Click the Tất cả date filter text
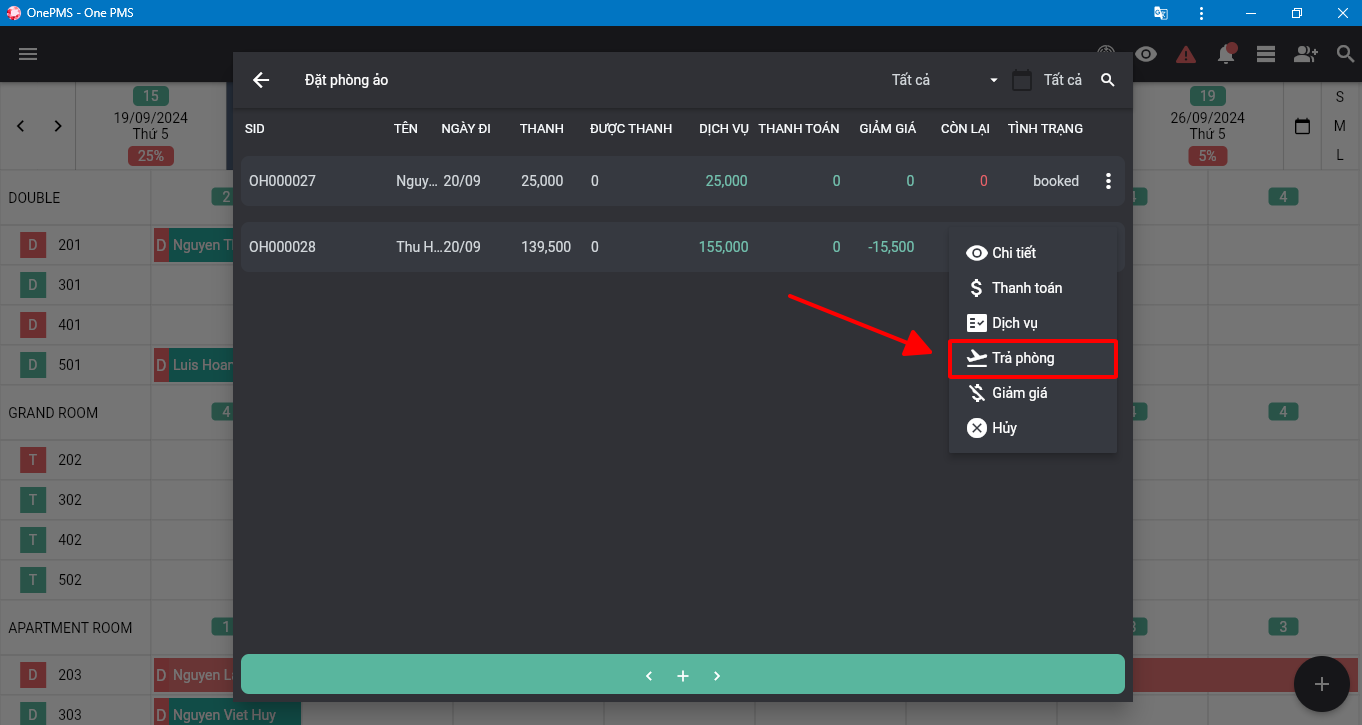The width and height of the screenshot is (1362, 725). [x=1063, y=80]
